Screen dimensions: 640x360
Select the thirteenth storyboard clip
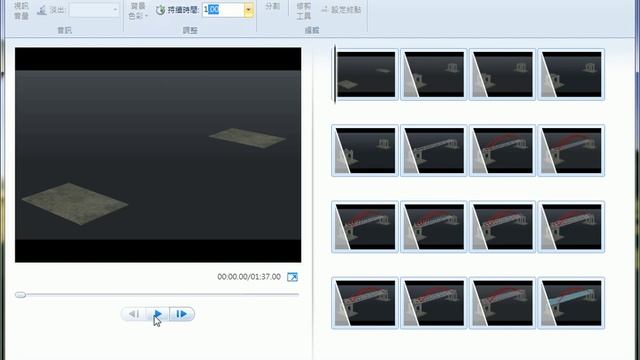(x=365, y=303)
